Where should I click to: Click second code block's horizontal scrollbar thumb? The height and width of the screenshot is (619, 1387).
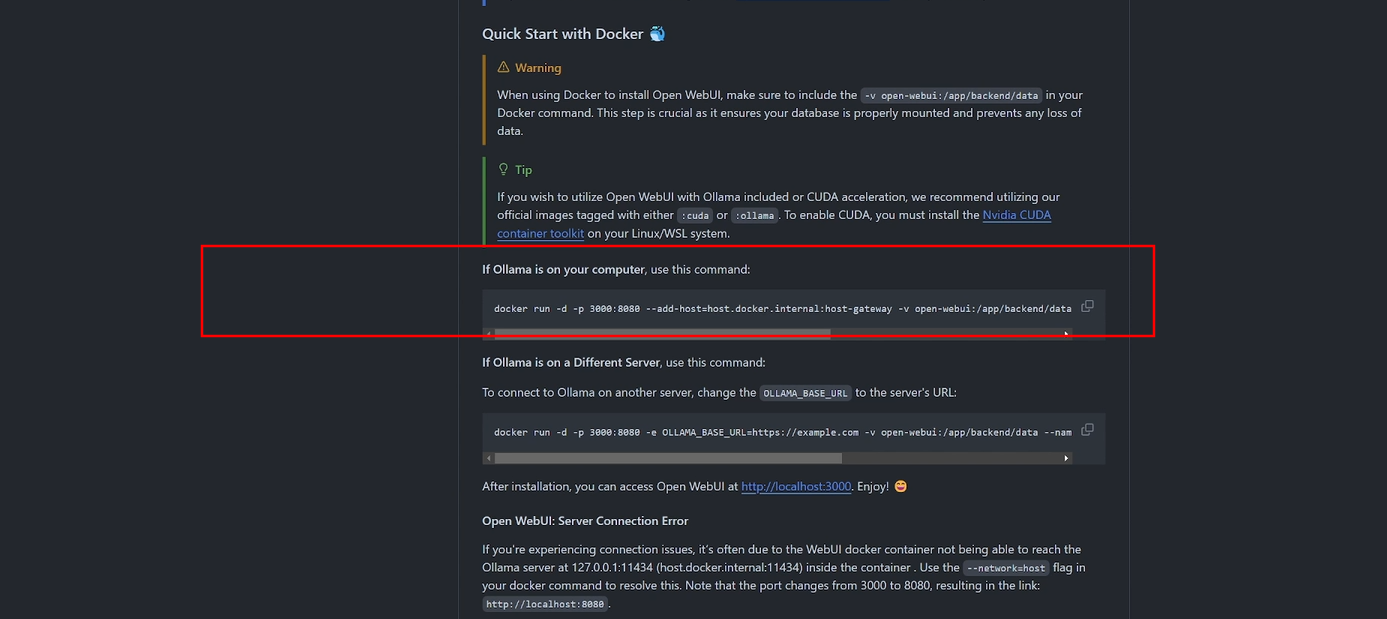(x=668, y=458)
